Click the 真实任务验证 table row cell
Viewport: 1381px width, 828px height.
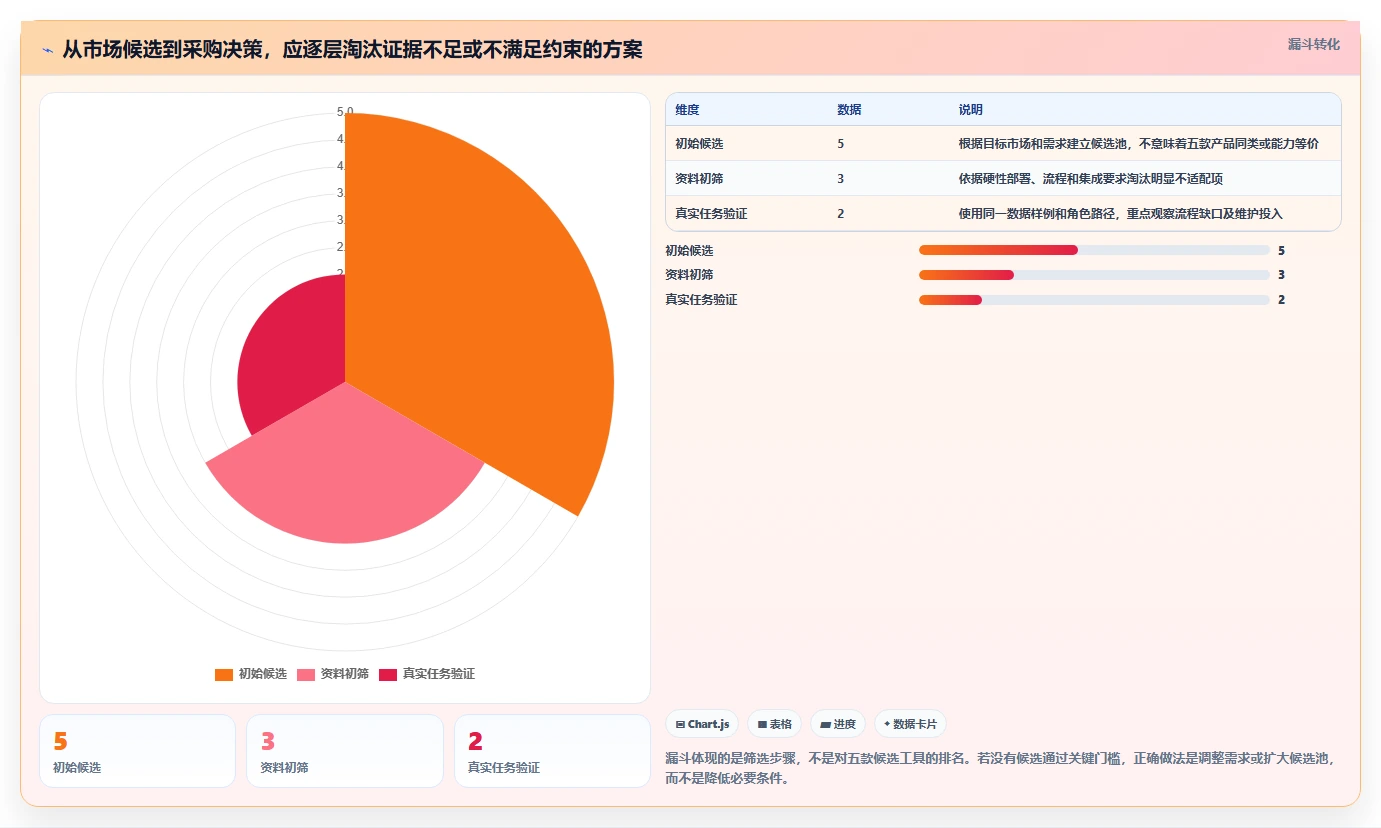(711, 214)
